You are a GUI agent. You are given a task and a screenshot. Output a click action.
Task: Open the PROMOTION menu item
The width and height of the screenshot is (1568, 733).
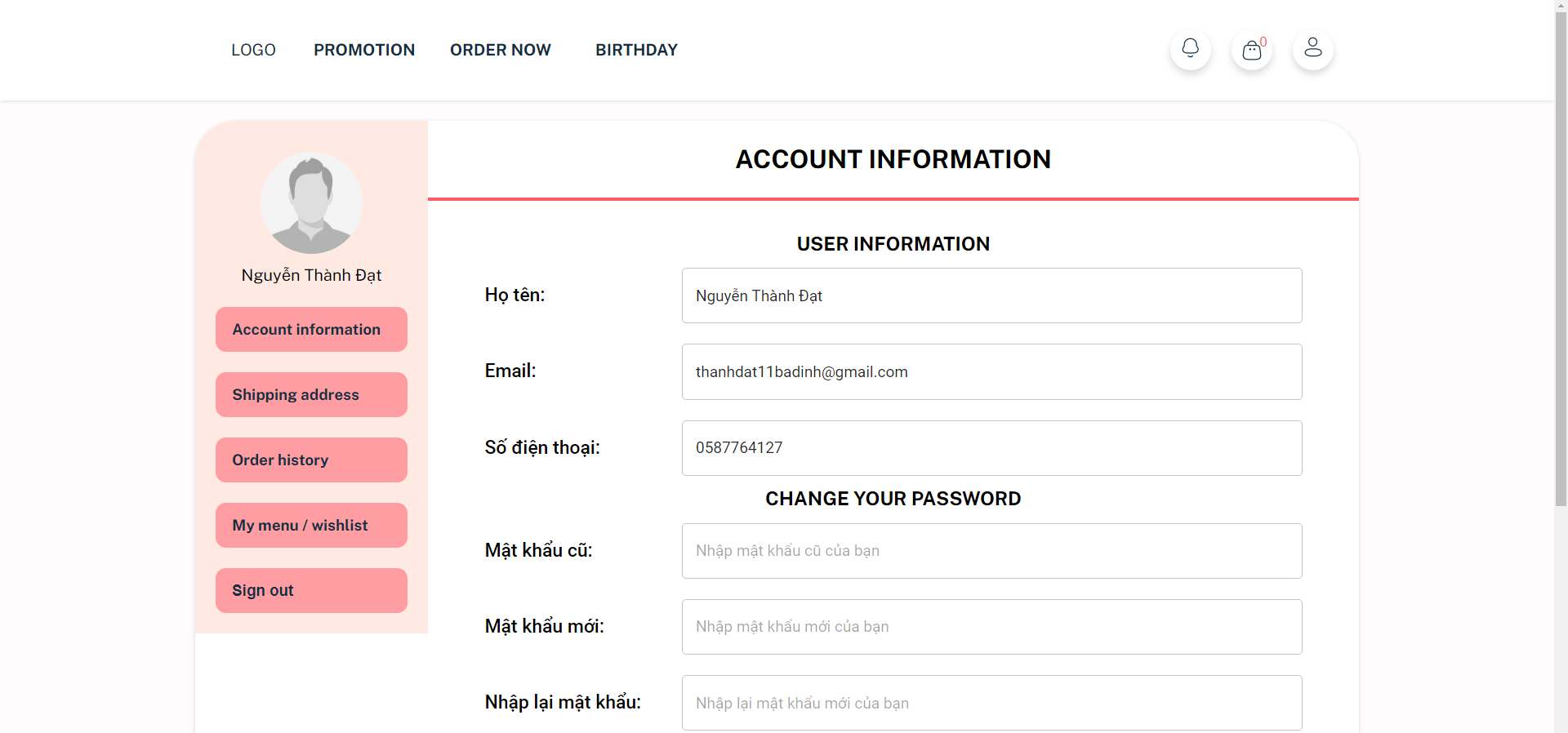(364, 50)
